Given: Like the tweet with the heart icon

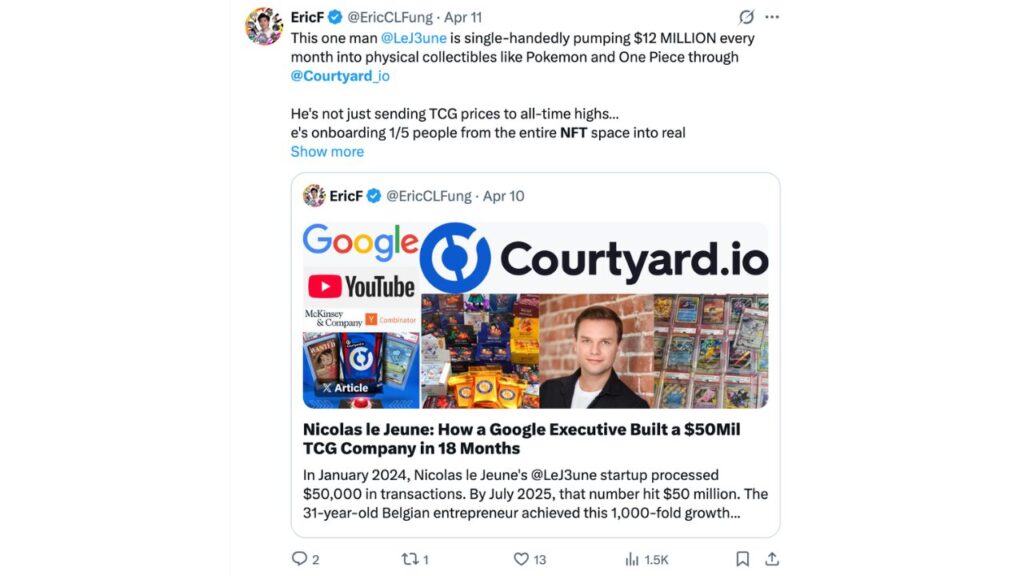Looking at the screenshot, I should [521, 559].
